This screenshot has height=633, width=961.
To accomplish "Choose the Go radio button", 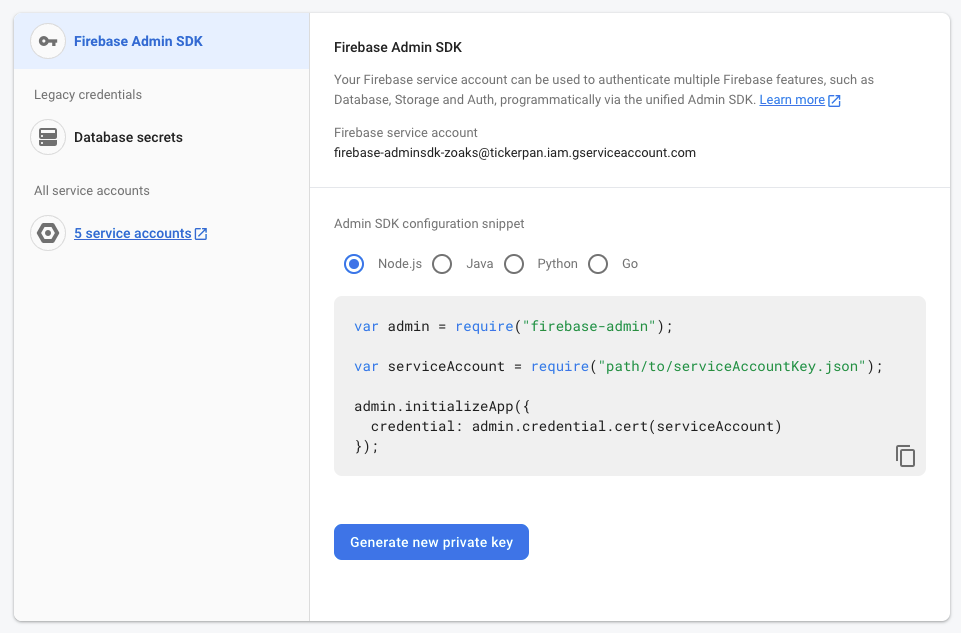I will click(x=598, y=264).
